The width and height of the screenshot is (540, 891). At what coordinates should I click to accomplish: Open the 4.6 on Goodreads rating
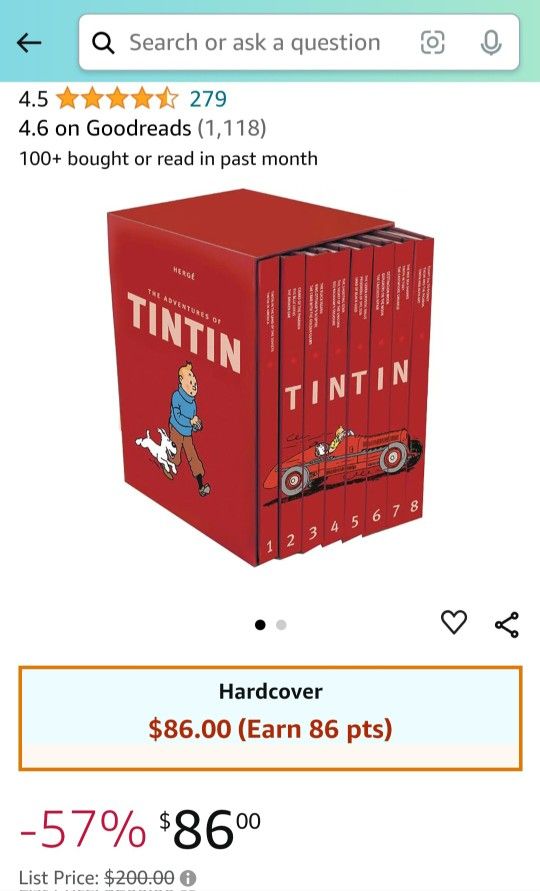[x=142, y=128]
